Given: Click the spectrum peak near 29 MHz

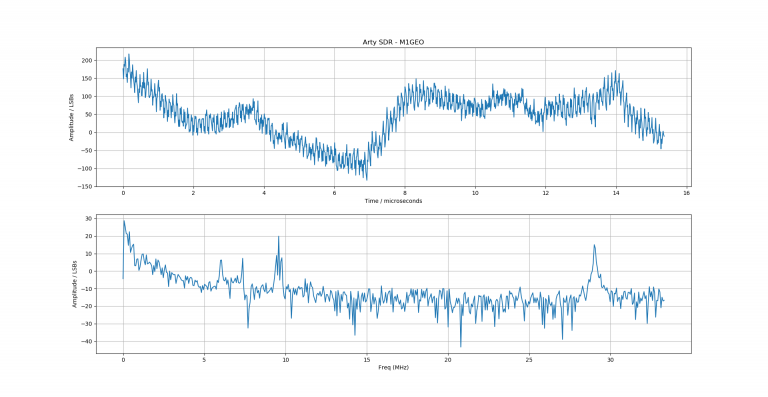Looking at the screenshot, I should pyautogui.click(x=594, y=245).
